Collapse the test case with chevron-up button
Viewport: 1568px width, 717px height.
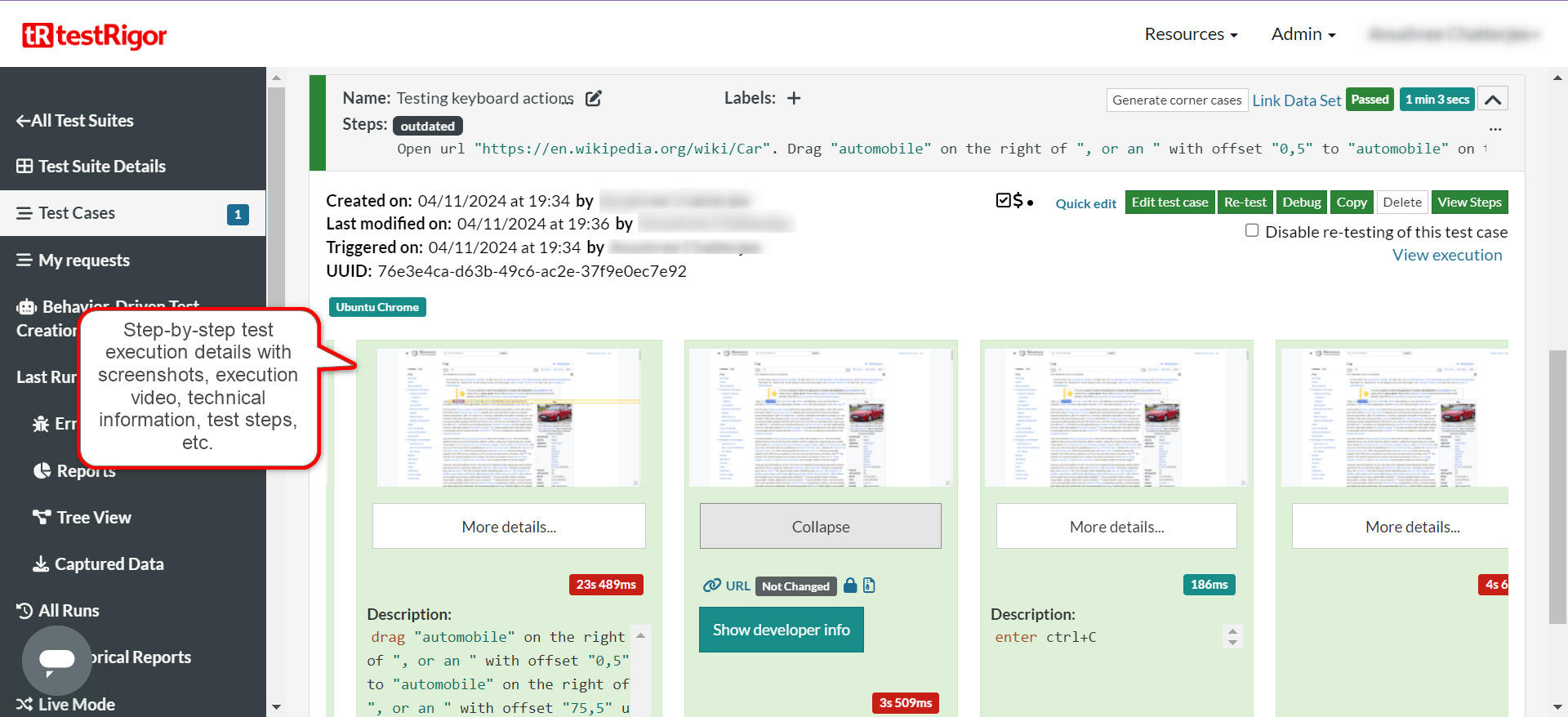pos(1493,100)
